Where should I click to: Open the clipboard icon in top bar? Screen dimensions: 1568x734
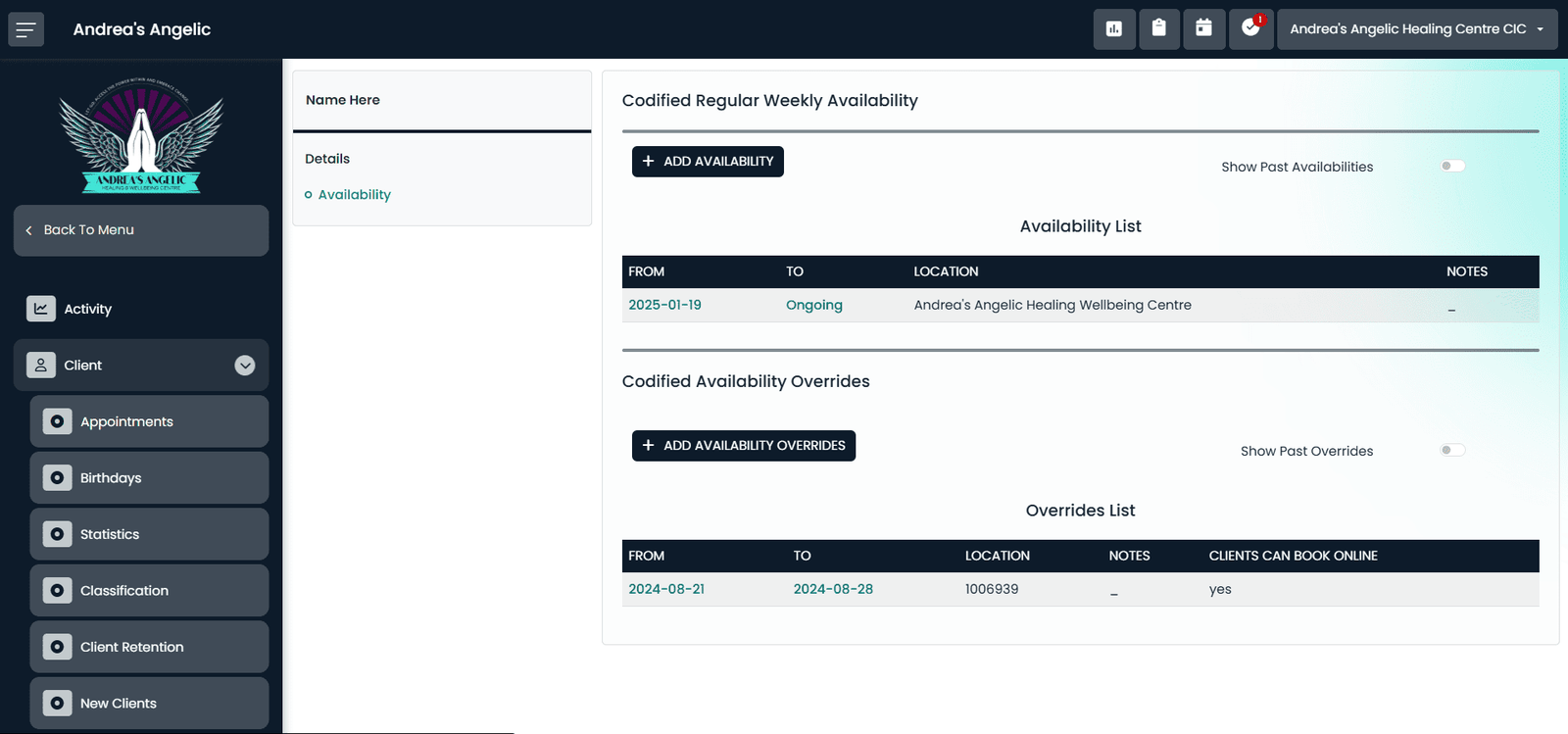pos(1159,28)
